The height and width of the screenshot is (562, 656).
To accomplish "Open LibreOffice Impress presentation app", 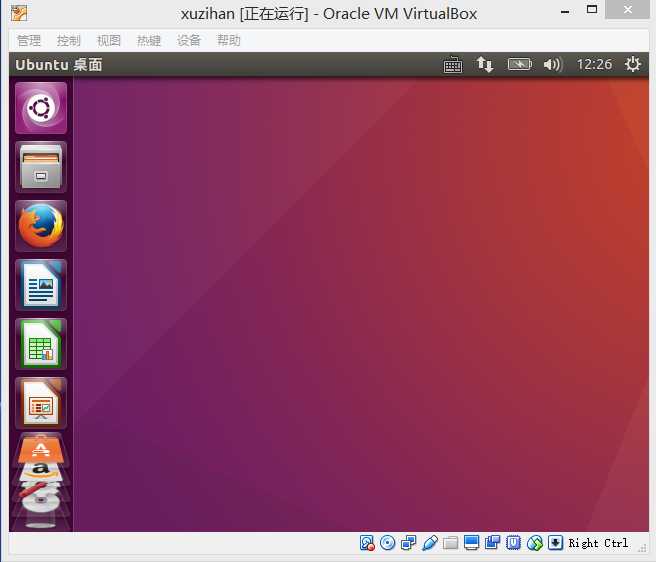I will click(x=41, y=403).
